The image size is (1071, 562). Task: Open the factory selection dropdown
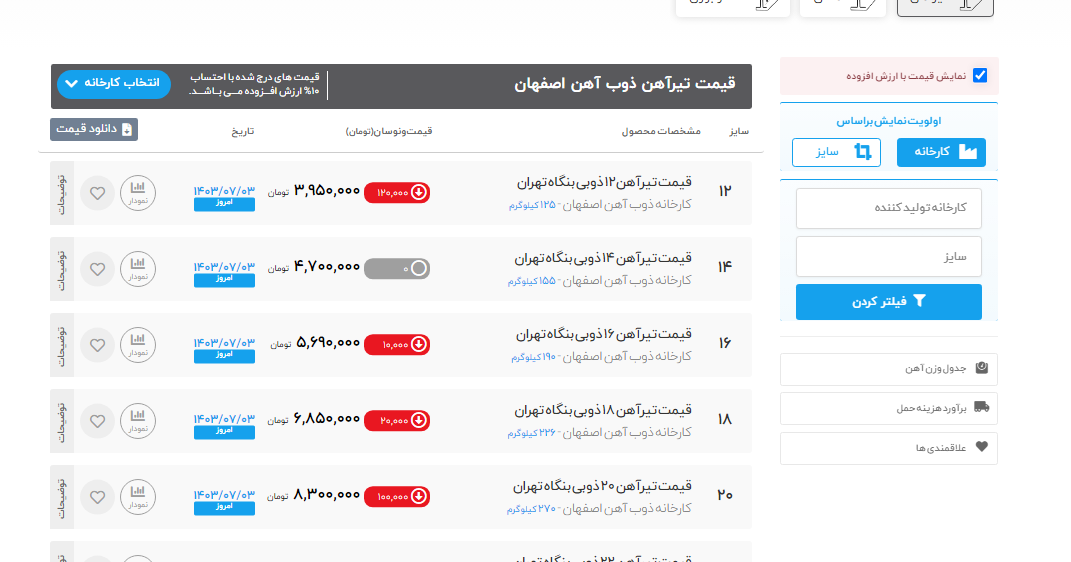[114, 84]
